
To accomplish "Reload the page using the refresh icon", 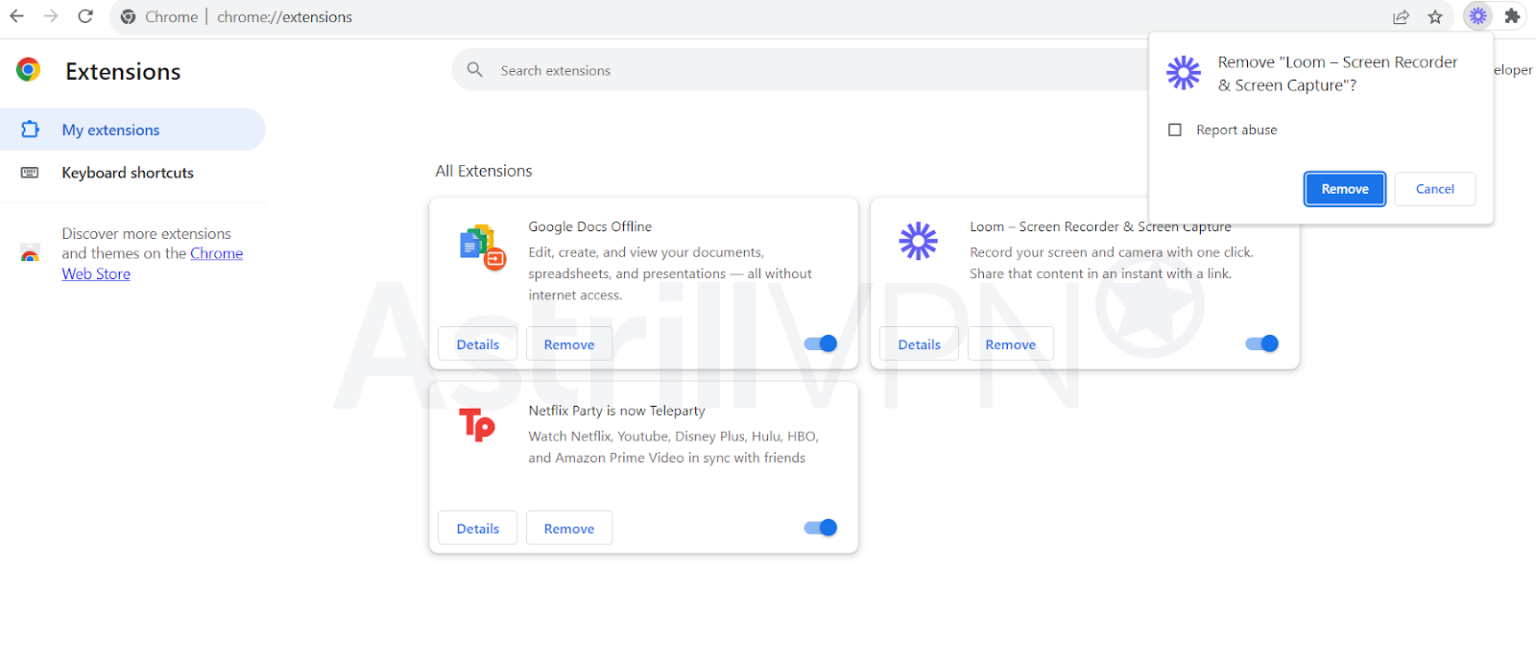I will (85, 16).
